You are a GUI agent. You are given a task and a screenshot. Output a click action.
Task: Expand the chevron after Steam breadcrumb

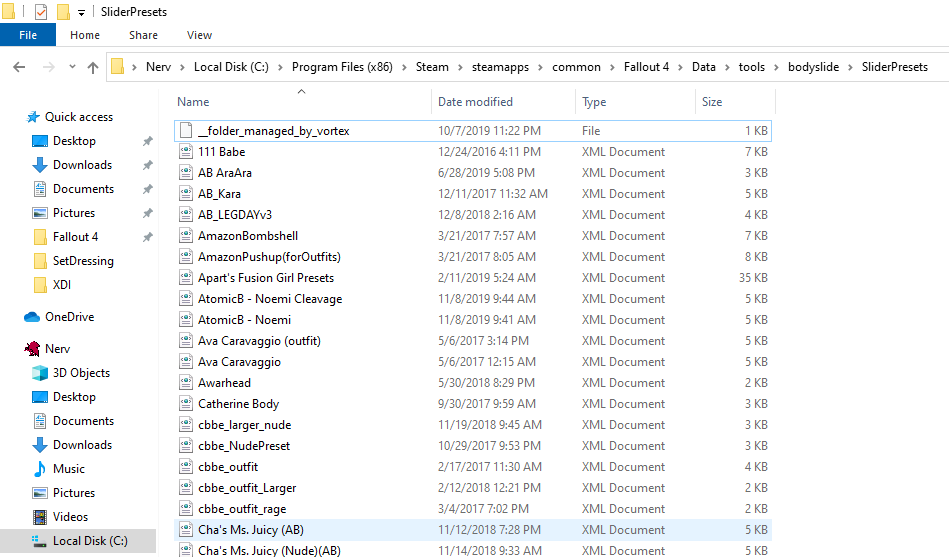(460, 67)
